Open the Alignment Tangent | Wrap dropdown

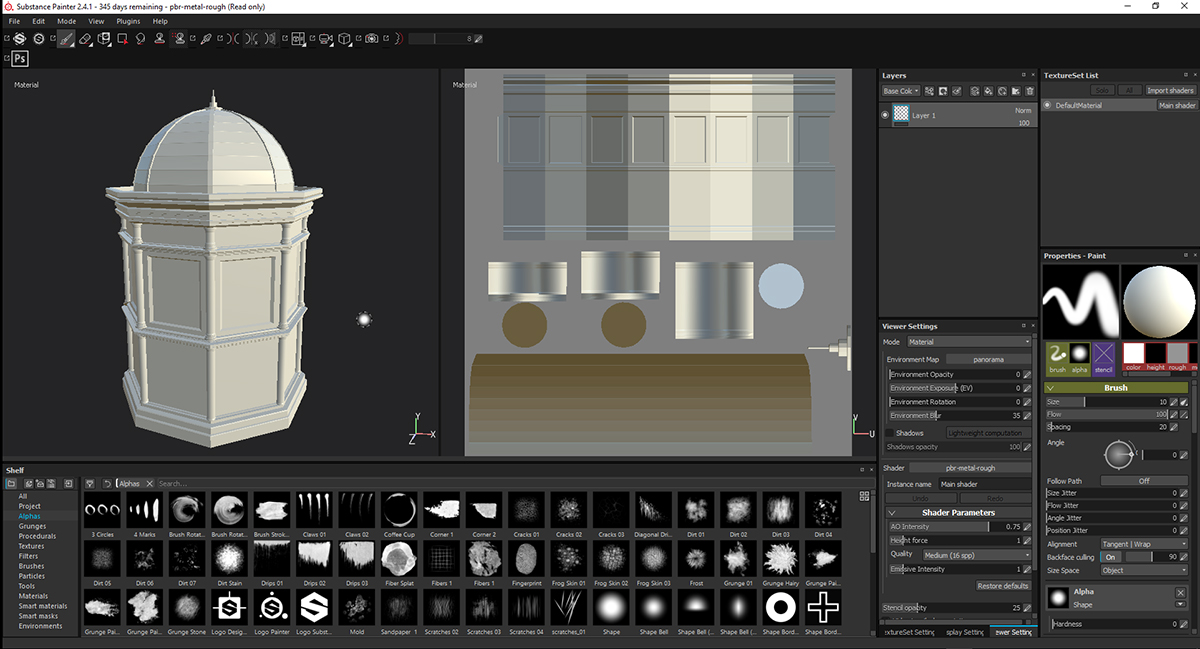pyautogui.click(x=1144, y=544)
